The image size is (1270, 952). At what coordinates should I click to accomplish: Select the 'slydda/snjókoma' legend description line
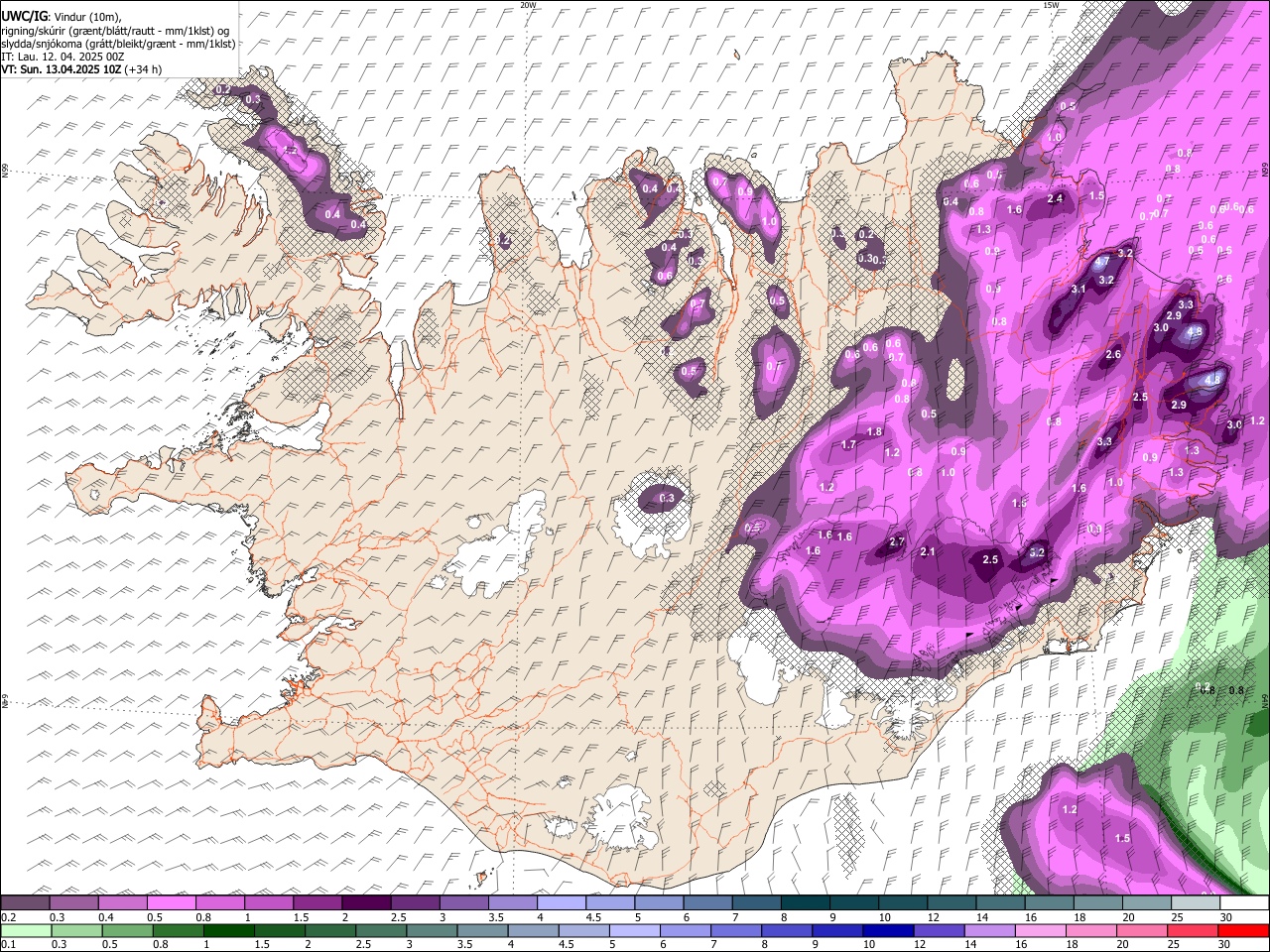[117, 44]
